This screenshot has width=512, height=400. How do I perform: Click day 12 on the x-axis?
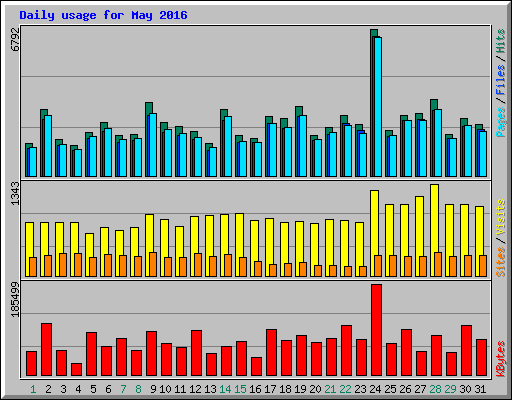point(195,389)
